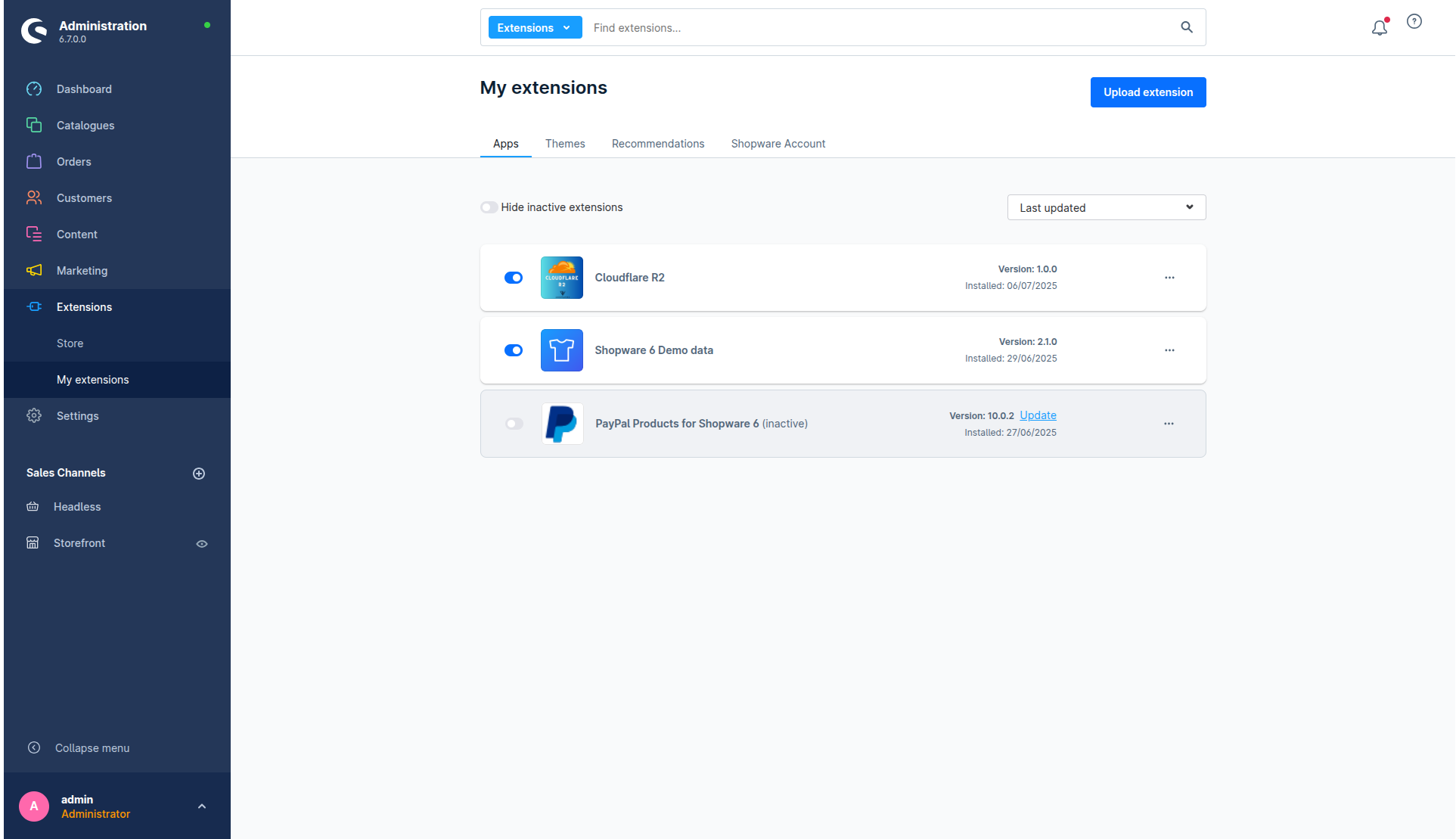The height and width of the screenshot is (839, 1456).
Task: Focus the Find extensions search field
Action: [x=882, y=28]
